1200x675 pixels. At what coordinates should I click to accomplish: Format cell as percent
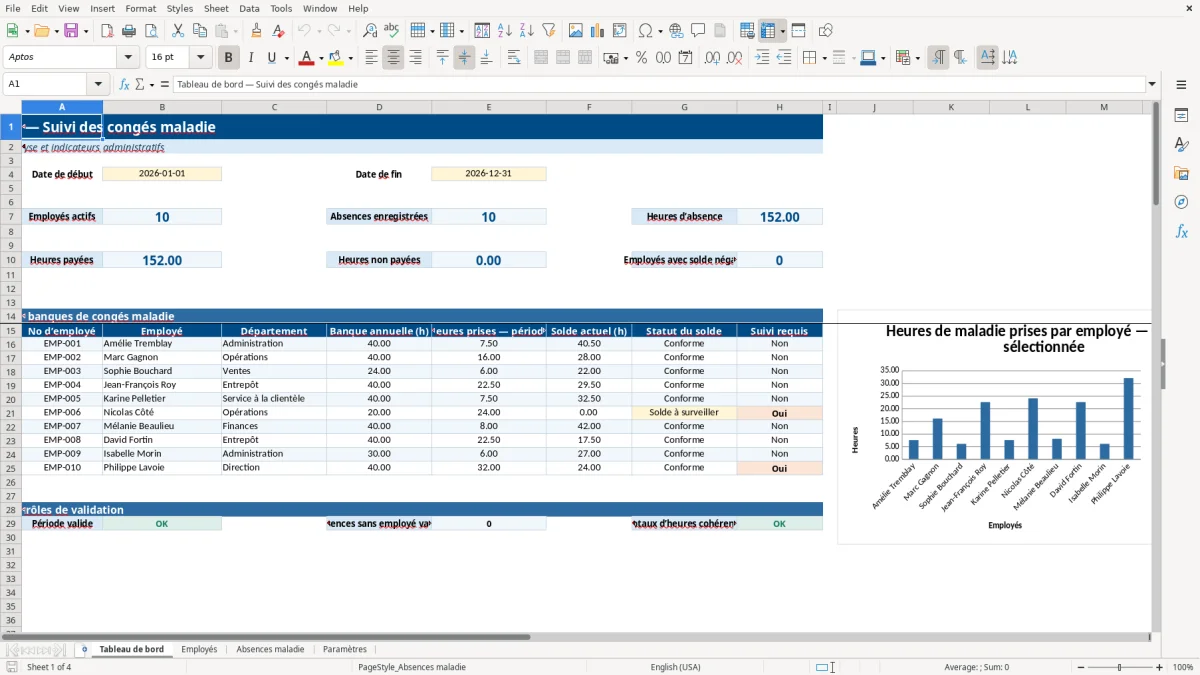click(x=641, y=58)
